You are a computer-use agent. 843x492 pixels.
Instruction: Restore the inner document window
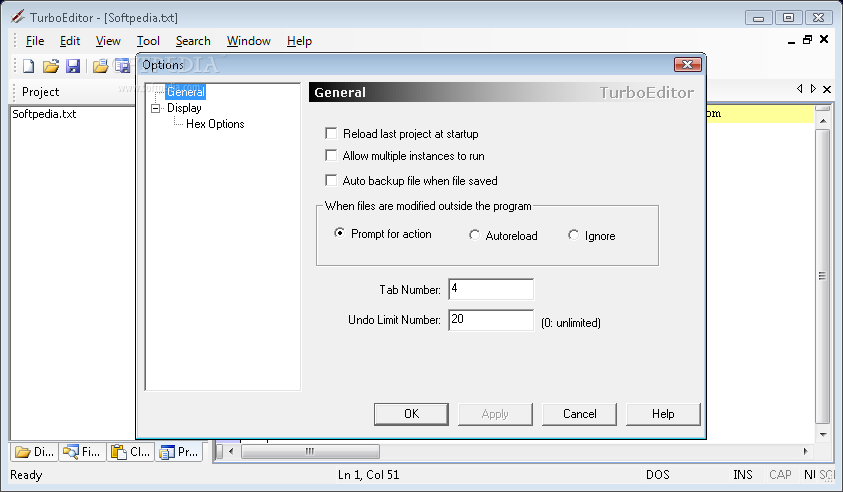pos(807,40)
